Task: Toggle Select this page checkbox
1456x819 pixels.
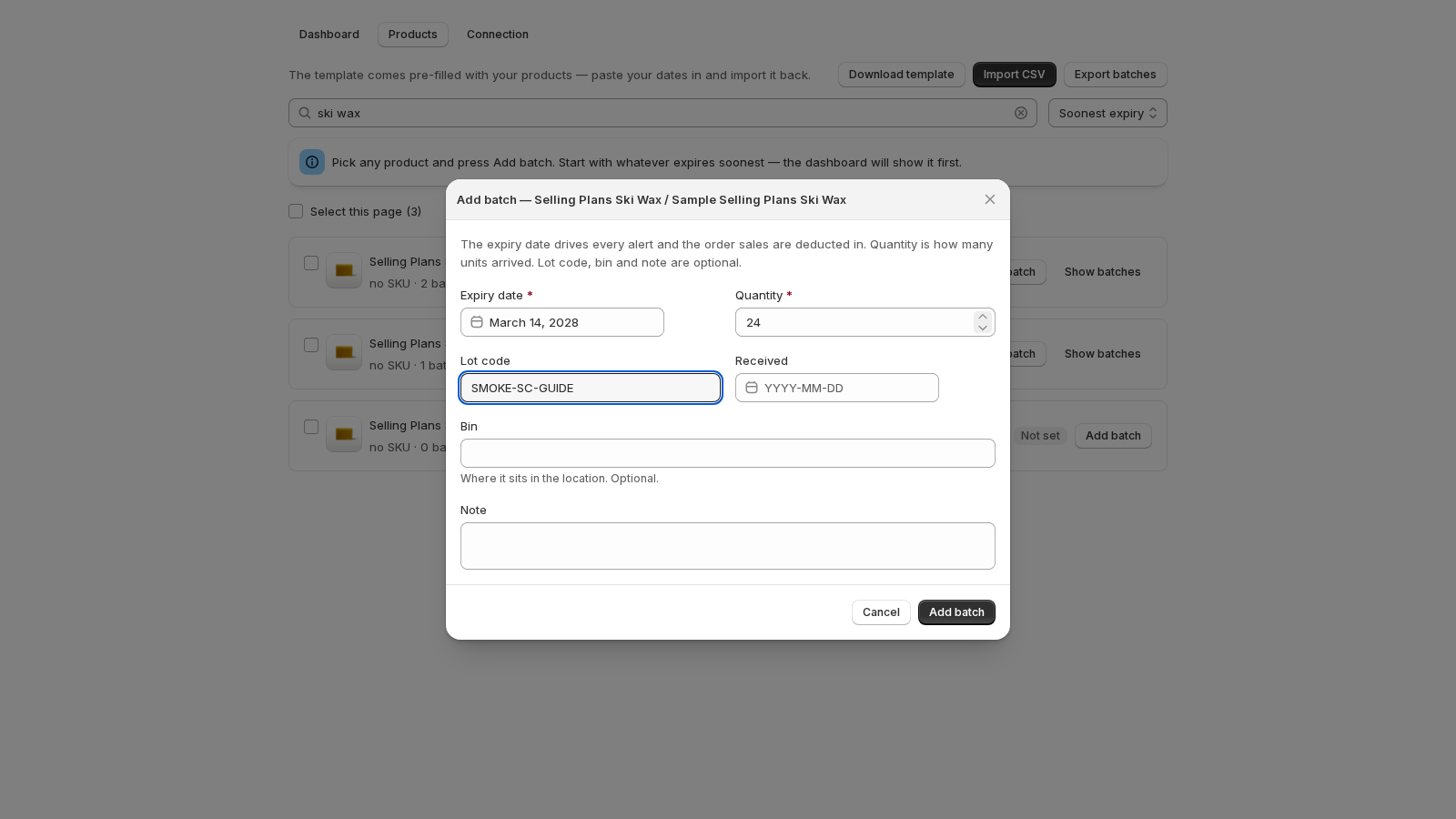Action: click(296, 211)
